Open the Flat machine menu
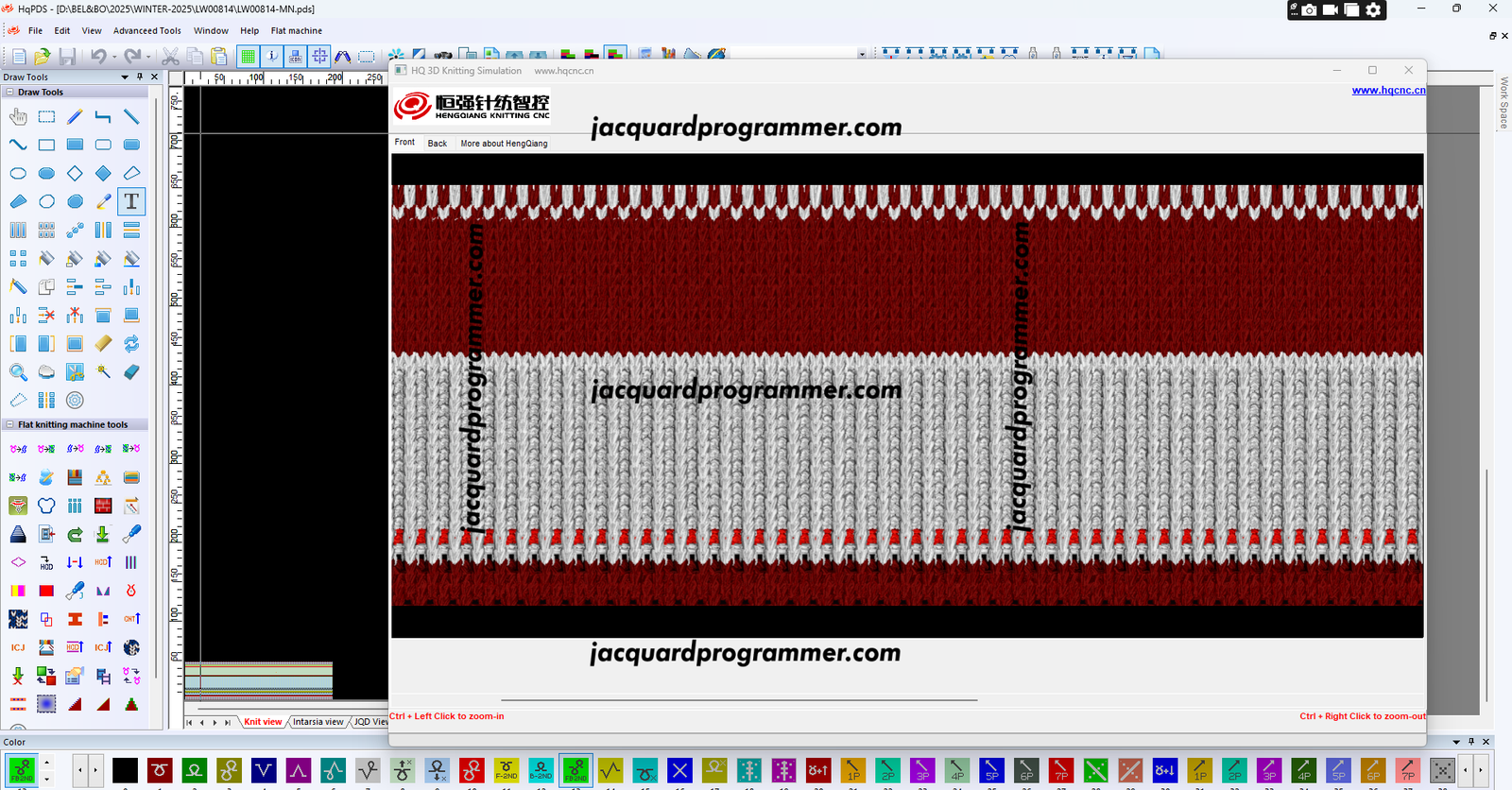The height and width of the screenshot is (790, 1512). (296, 31)
